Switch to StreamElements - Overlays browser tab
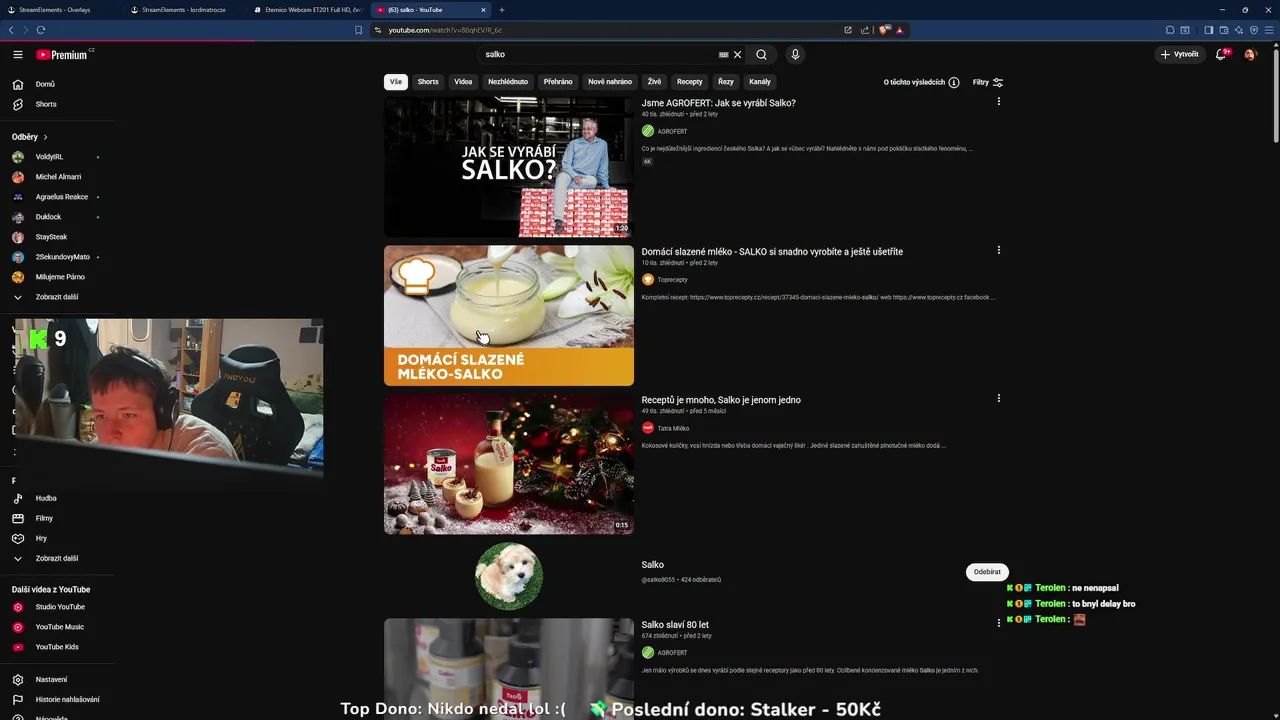The image size is (1280, 720). pos(60,10)
